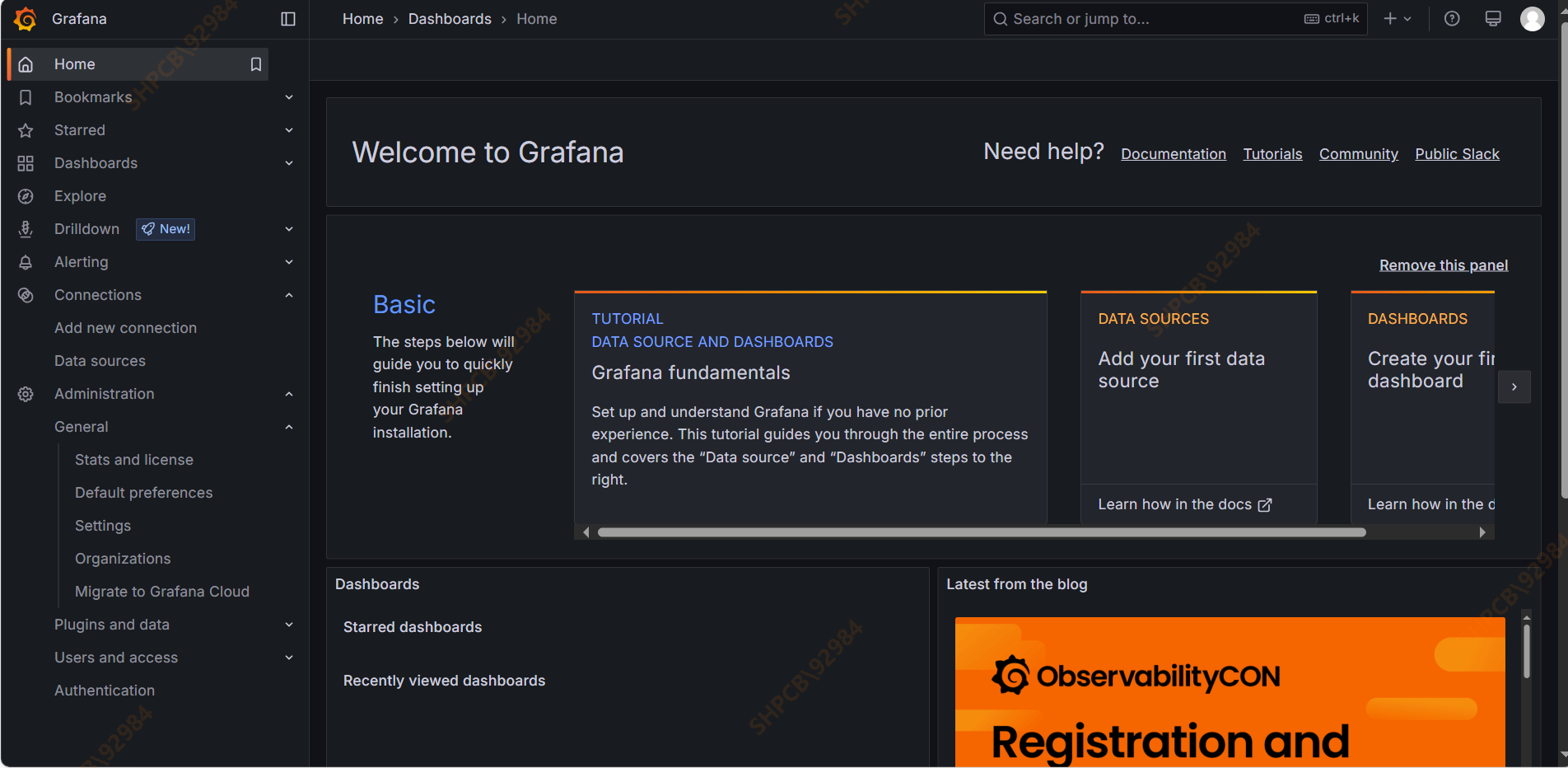The height and width of the screenshot is (768, 1568).
Task: Click the Dashboards grid icon
Action: pyautogui.click(x=26, y=163)
